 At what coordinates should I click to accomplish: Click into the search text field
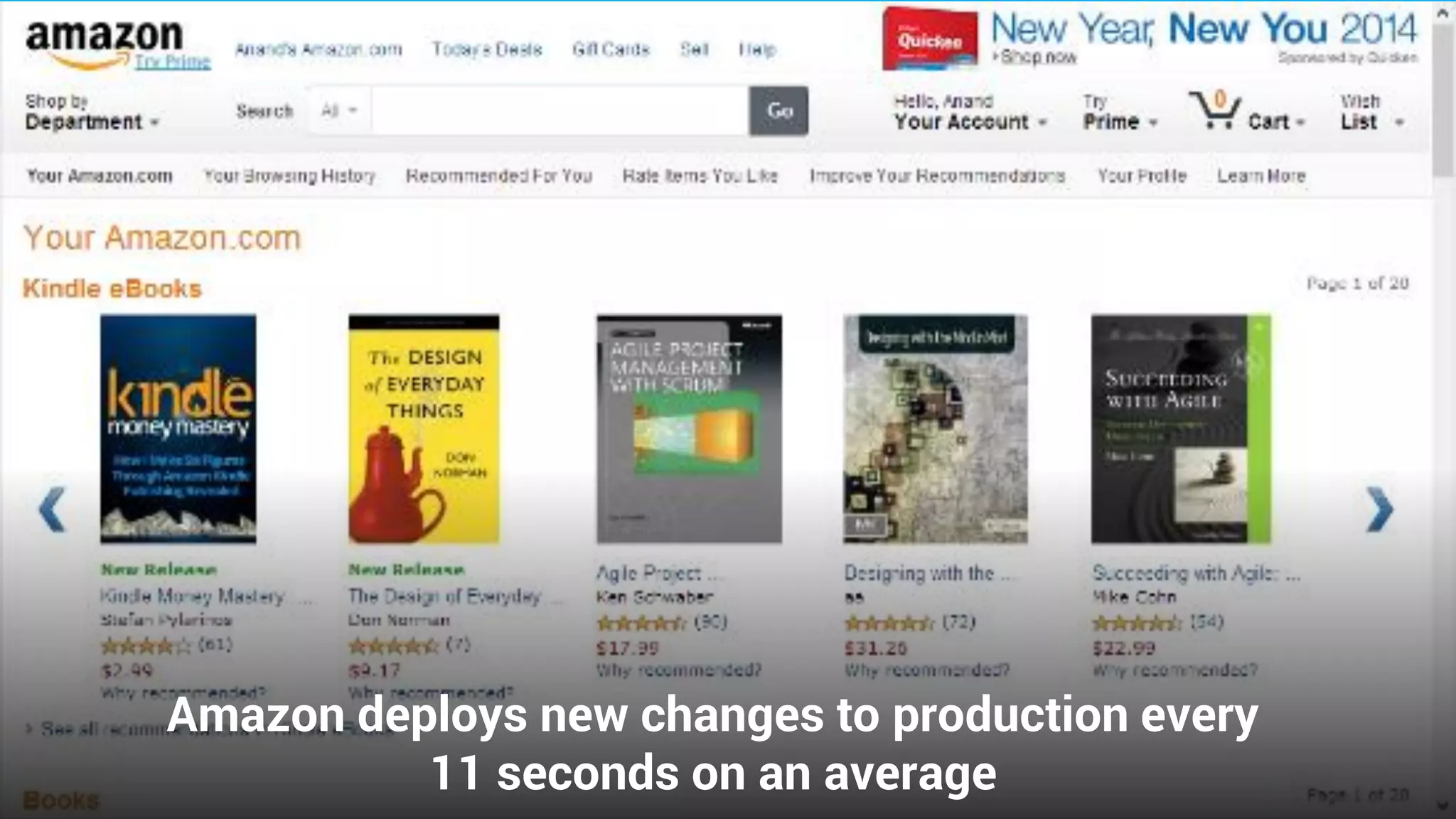click(560, 110)
